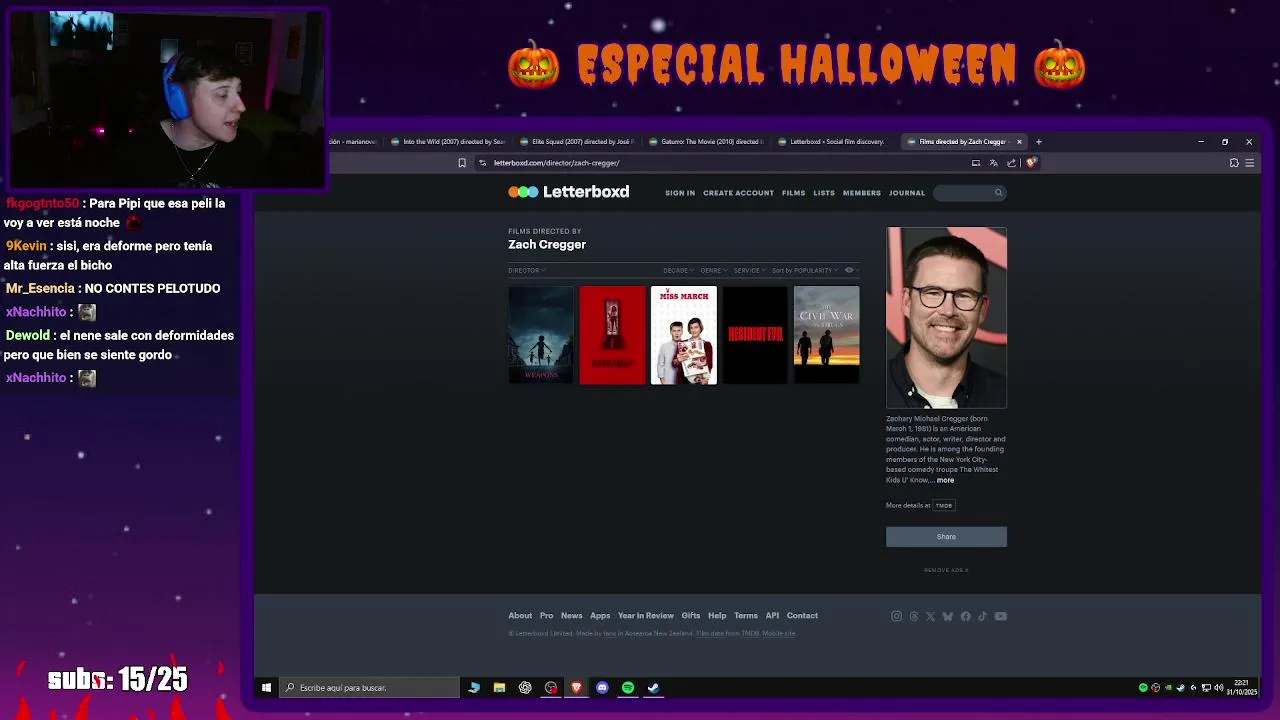Expand the DECADE filter dropdown

click(x=678, y=270)
